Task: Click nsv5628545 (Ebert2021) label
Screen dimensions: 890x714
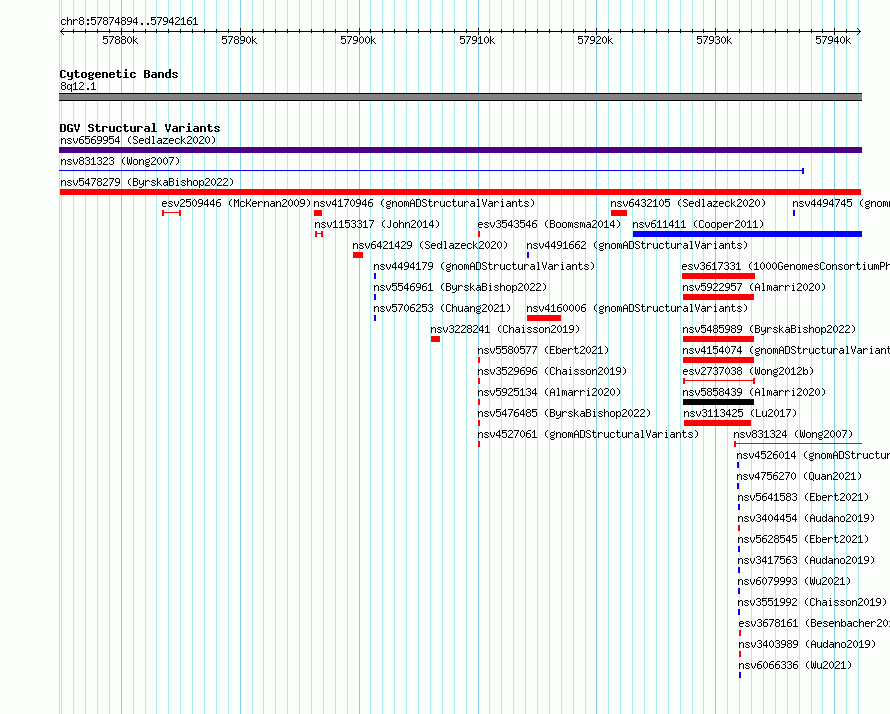Action: click(x=803, y=539)
